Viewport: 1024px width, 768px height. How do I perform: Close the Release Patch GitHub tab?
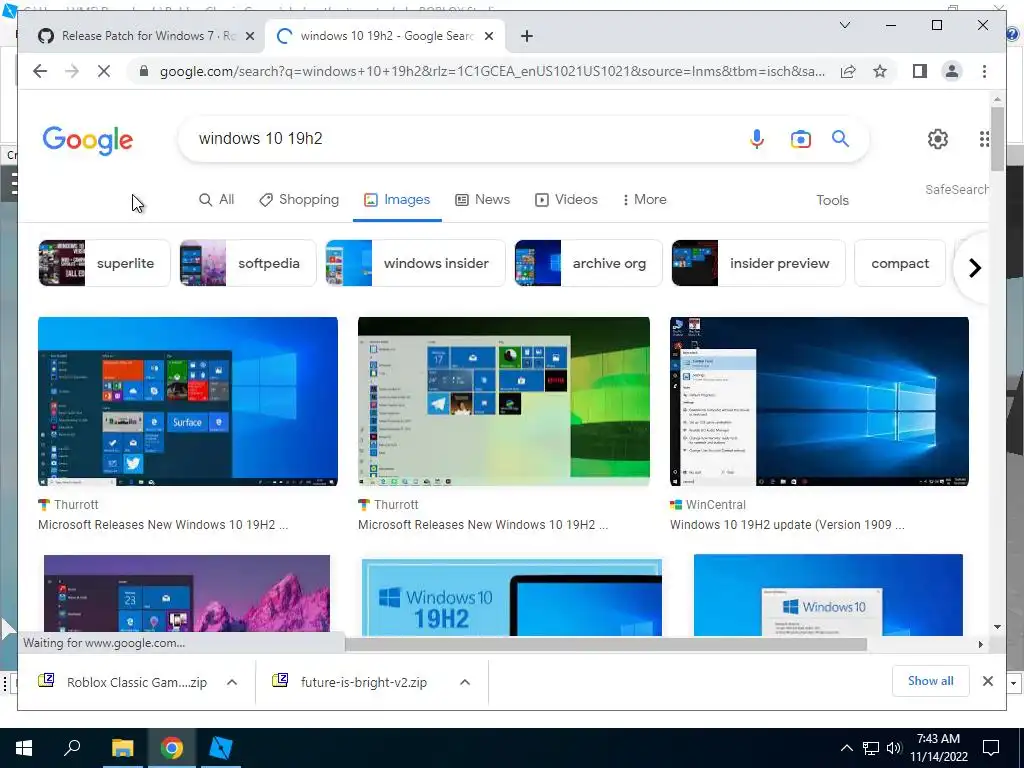coord(249,36)
